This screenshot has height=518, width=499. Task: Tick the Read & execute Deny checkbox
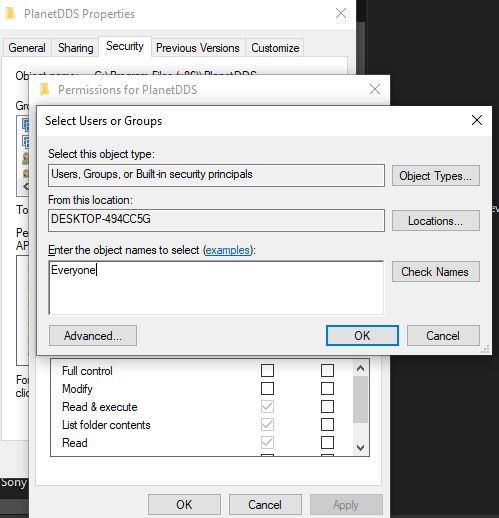coord(327,406)
